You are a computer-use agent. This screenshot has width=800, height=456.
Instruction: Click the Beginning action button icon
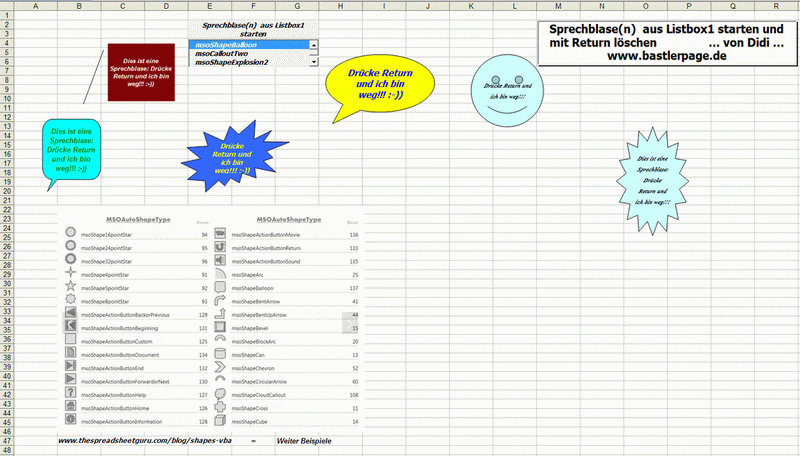click(70, 325)
